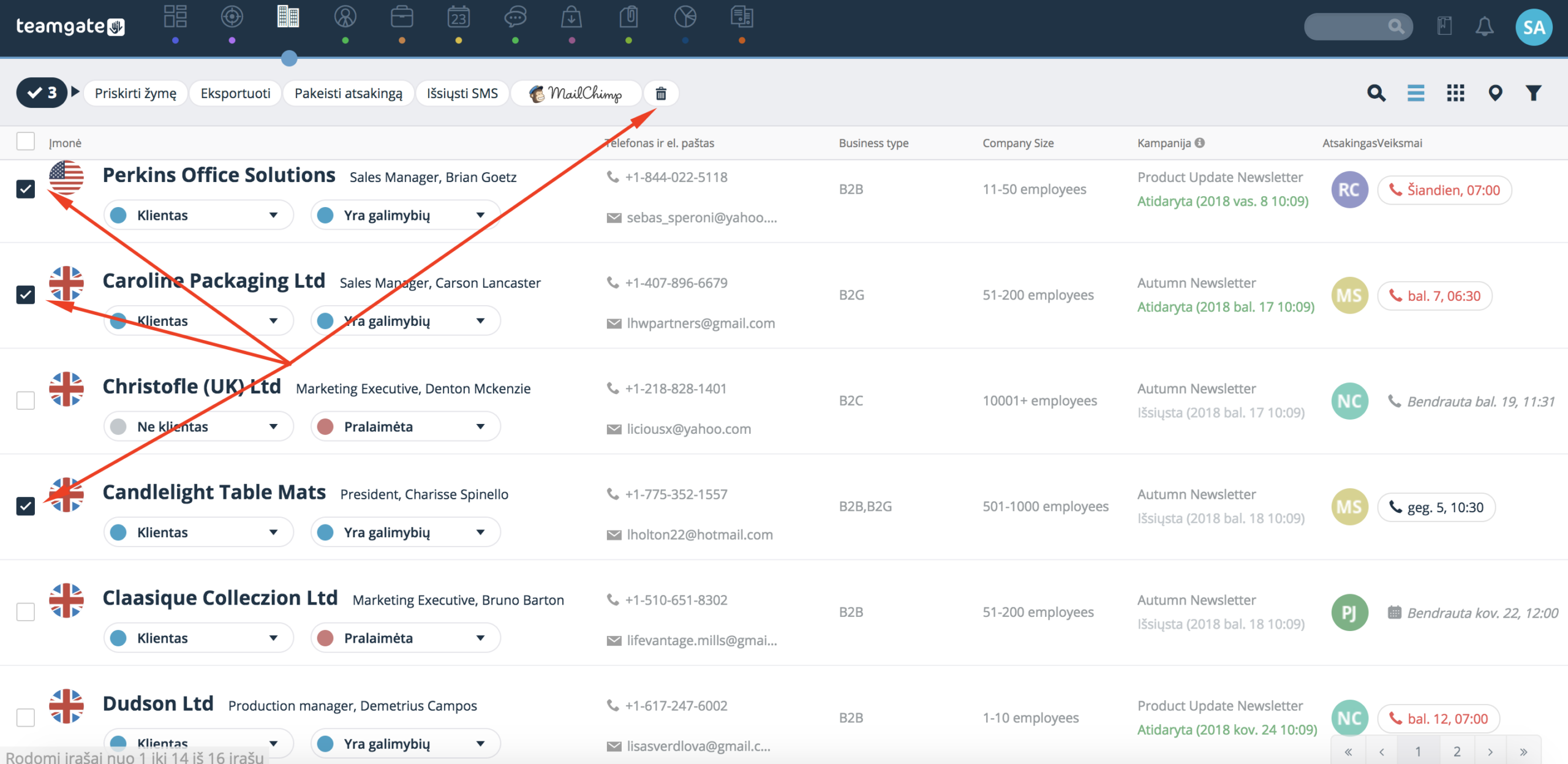
Task: Click Eksportuoti button
Action: 235,93
